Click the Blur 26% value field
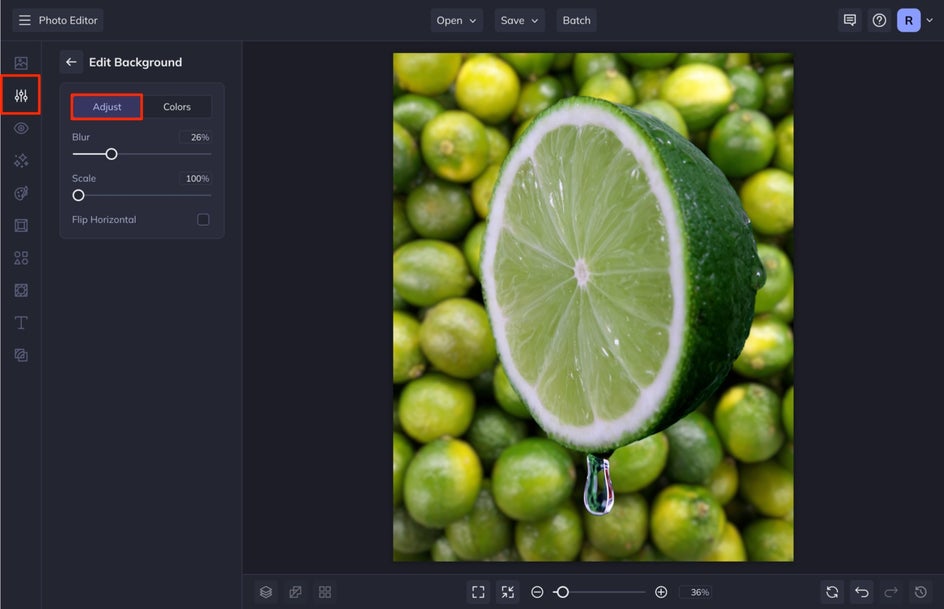This screenshot has height=609, width=944. point(195,137)
